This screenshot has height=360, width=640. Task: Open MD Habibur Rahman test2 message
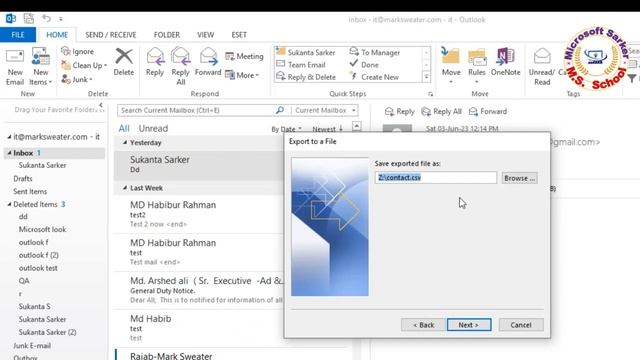point(199,214)
